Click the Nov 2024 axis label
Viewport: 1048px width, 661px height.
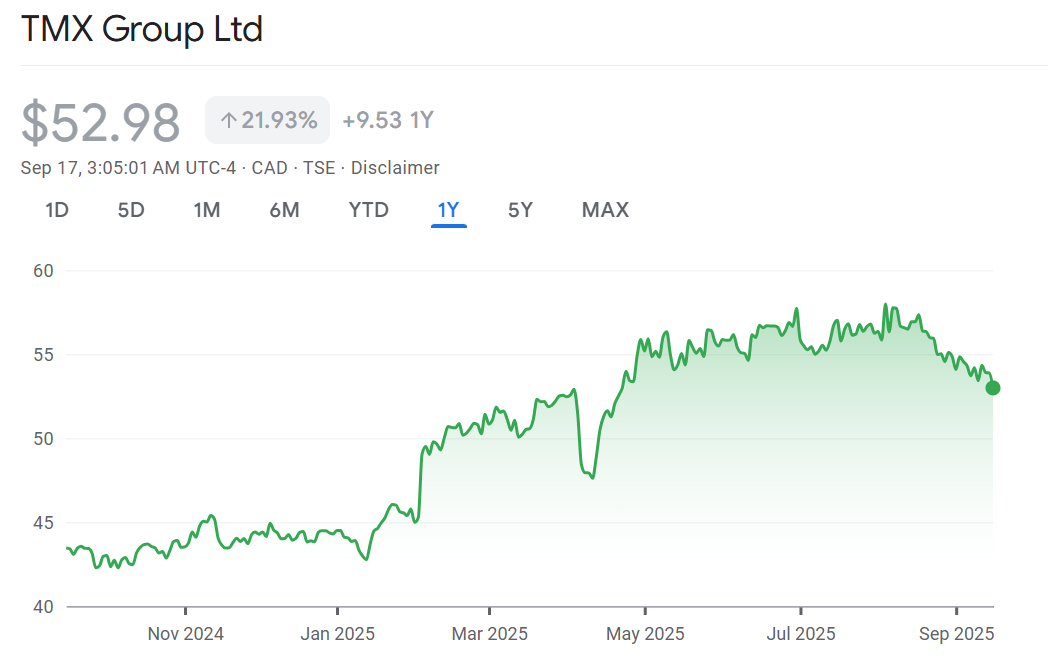point(185,634)
